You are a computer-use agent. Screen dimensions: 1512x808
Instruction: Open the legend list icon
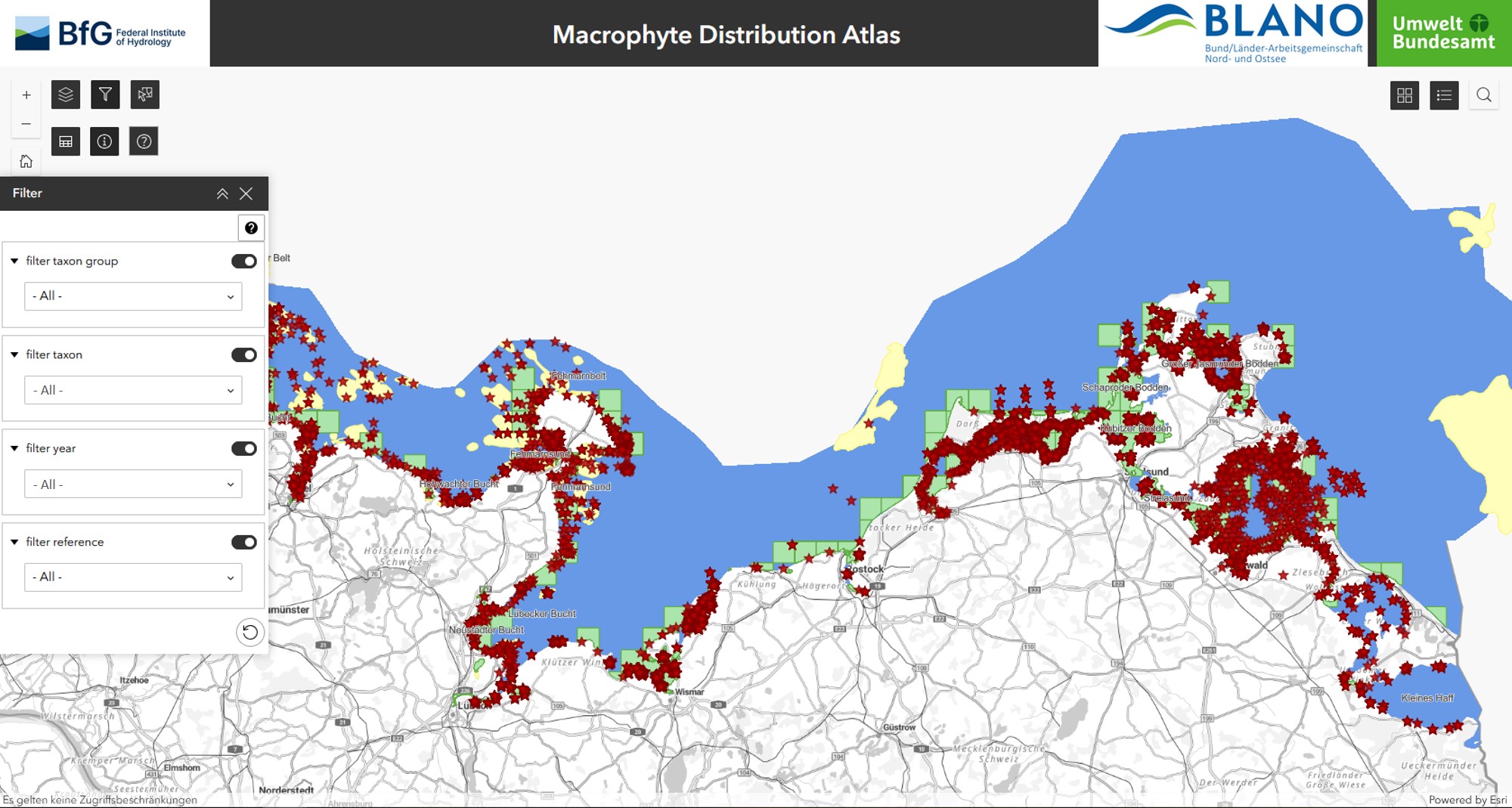point(1443,95)
